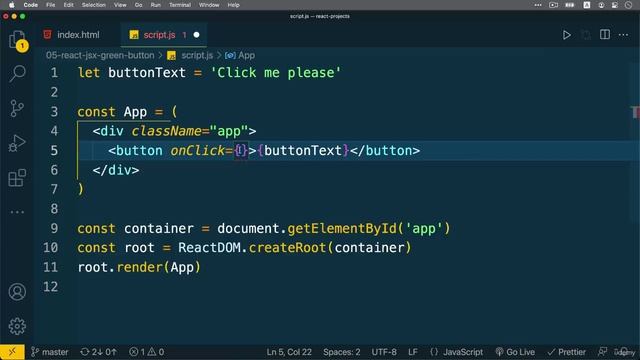Click the 'Click me please' string

coord(276,73)
